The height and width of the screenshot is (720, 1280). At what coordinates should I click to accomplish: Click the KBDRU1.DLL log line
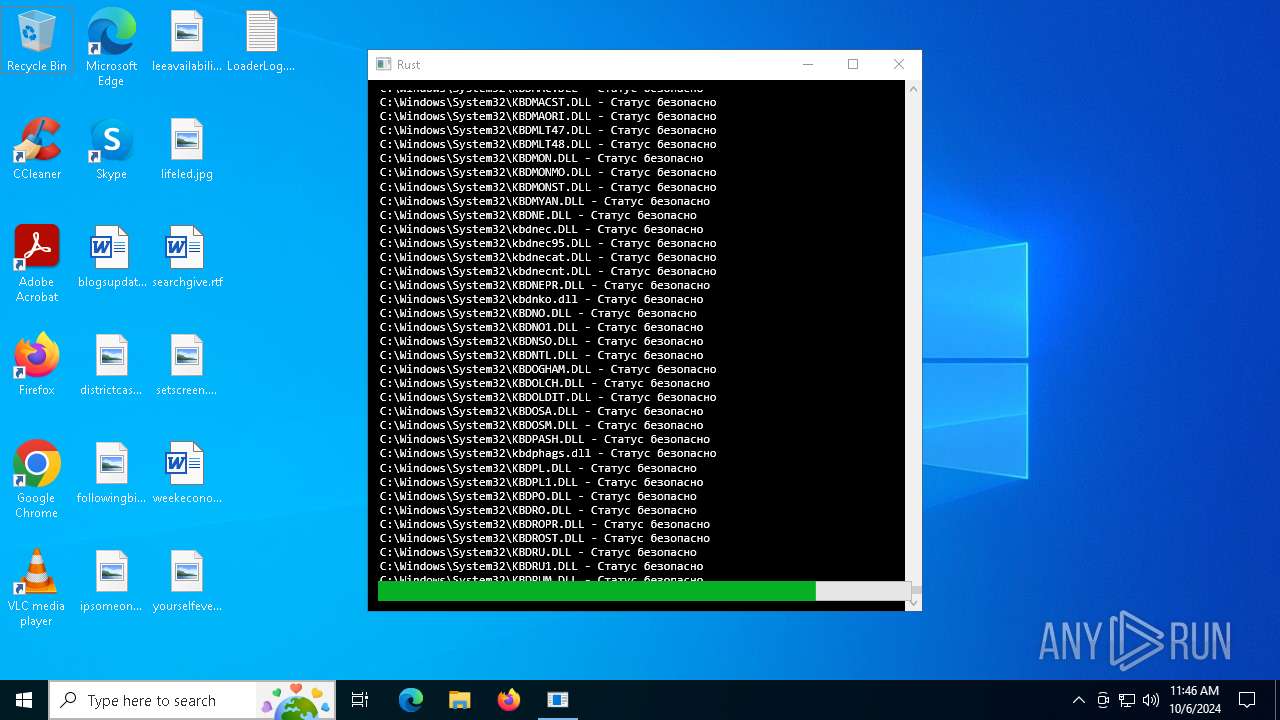[541, 566]
